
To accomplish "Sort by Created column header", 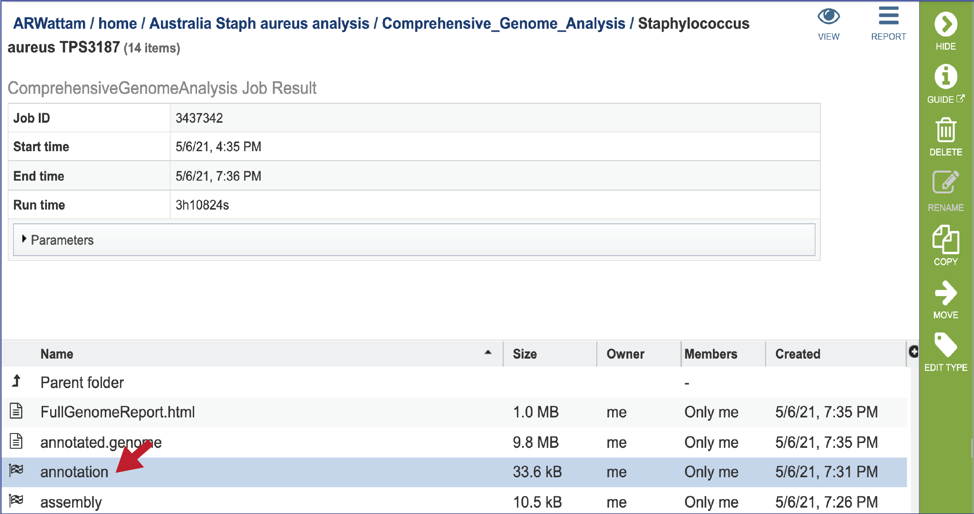I will [798, 354].
